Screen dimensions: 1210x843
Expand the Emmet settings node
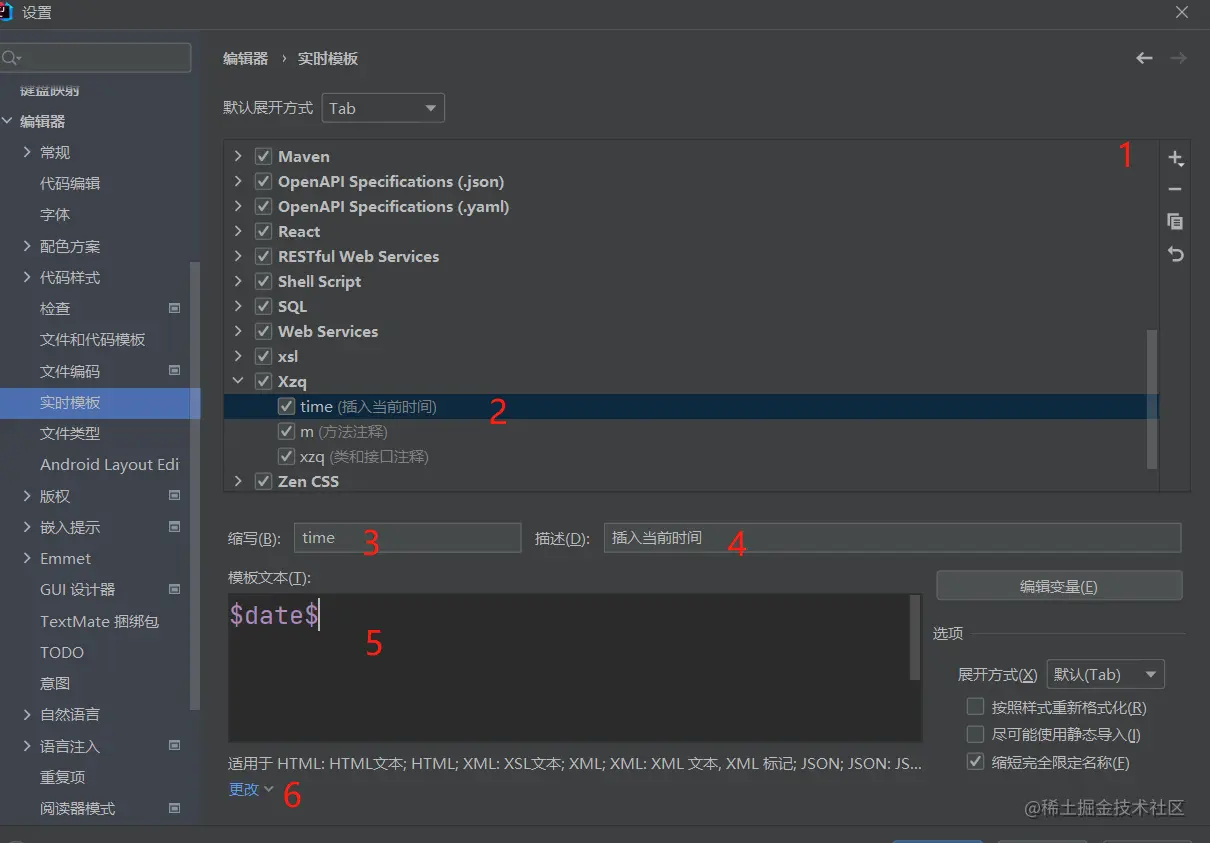[27, 558]
